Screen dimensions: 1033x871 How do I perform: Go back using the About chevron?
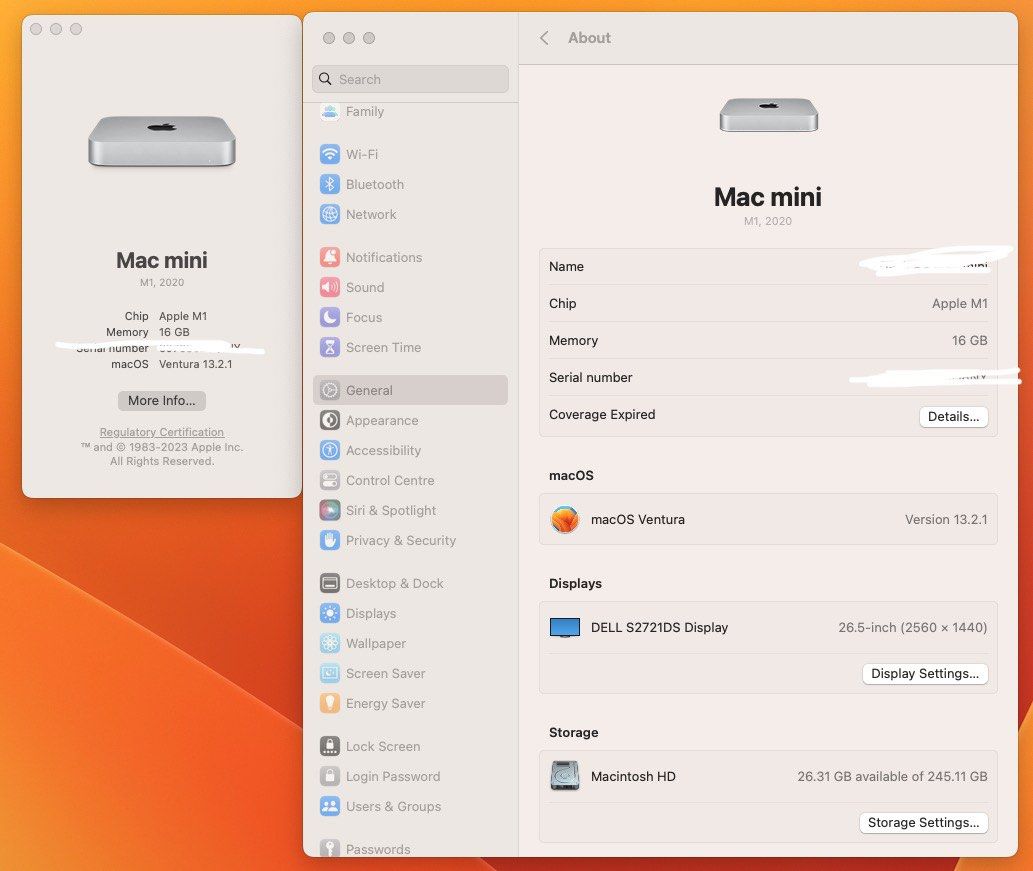(x=543, y=37)
